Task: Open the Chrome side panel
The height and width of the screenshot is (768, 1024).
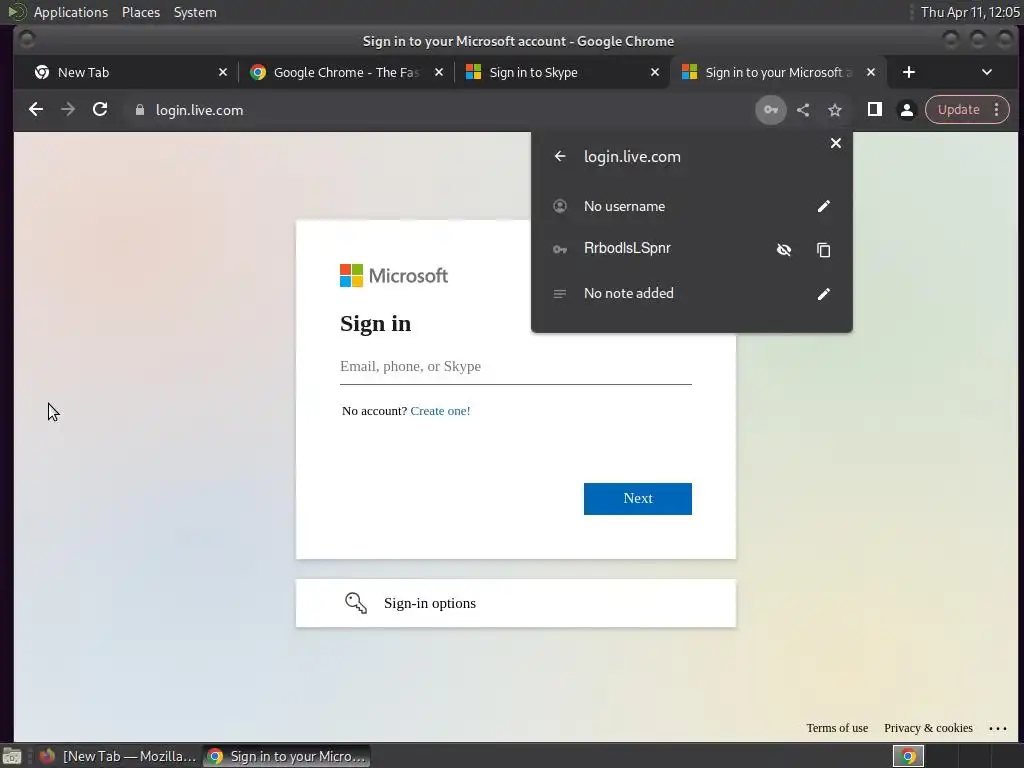Action: coord(874,110)
